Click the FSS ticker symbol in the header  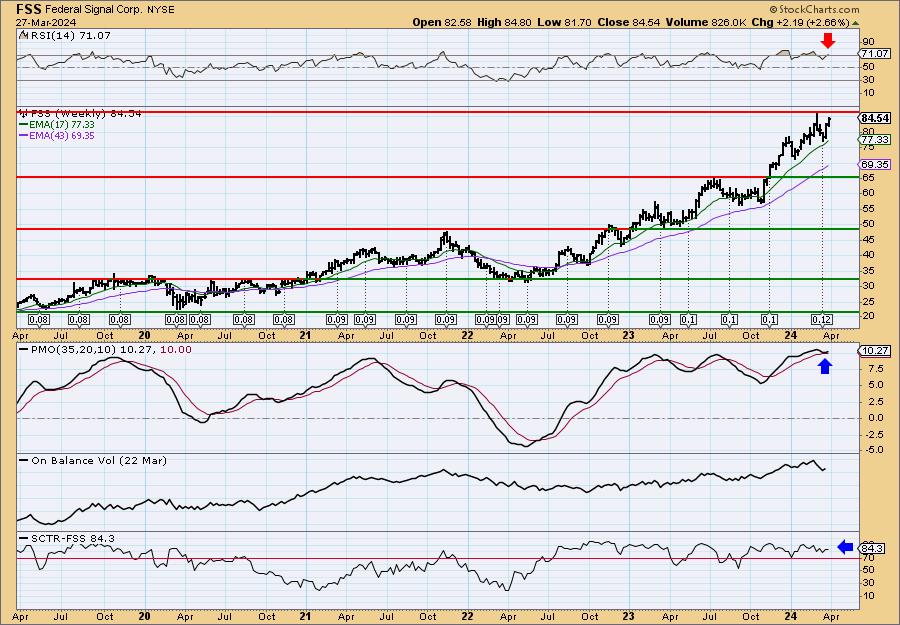point(29,9)
